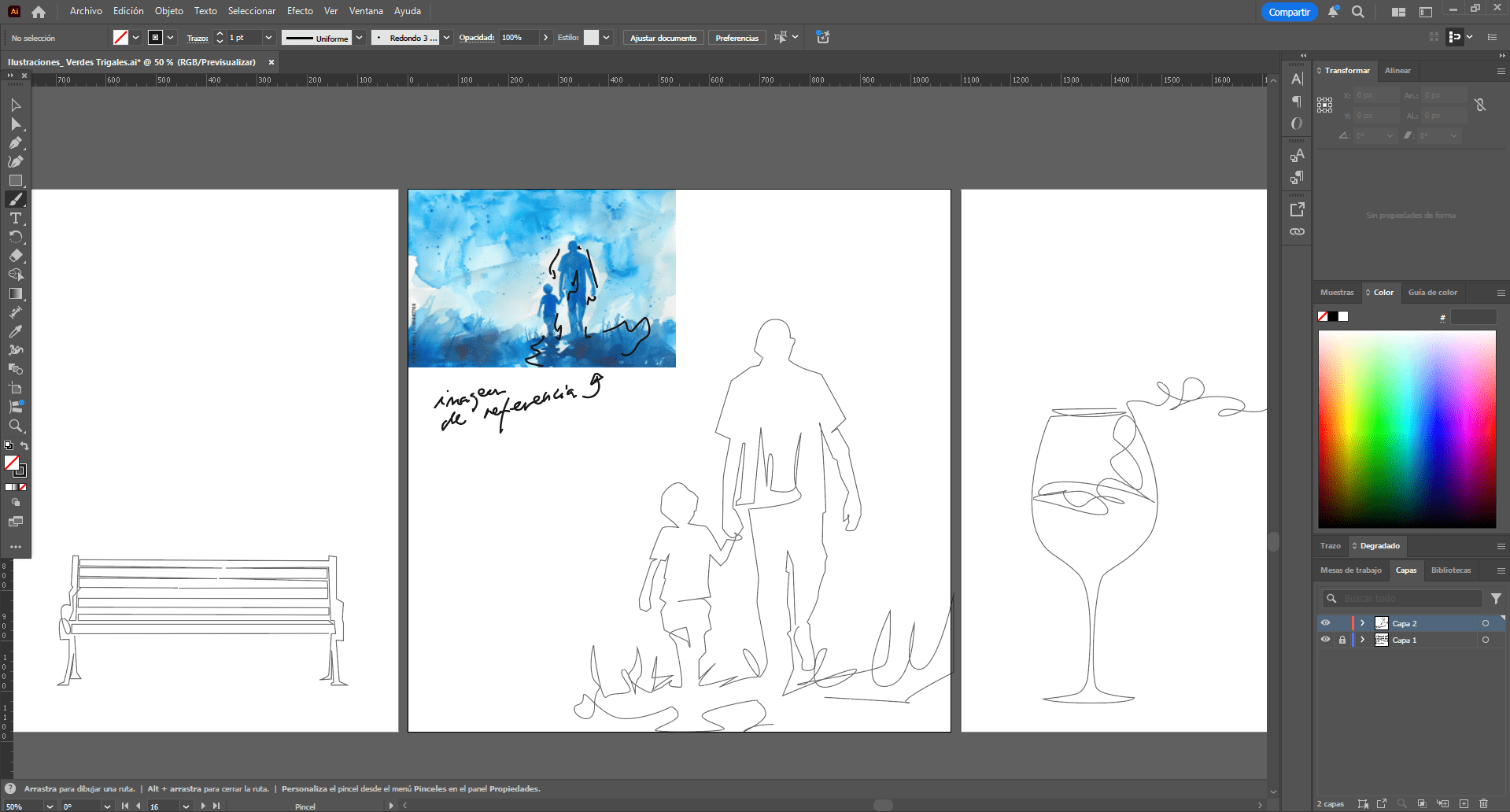Select the Eraser tool
Screen dimensions: 1510x812
click(x=16, y=256)
